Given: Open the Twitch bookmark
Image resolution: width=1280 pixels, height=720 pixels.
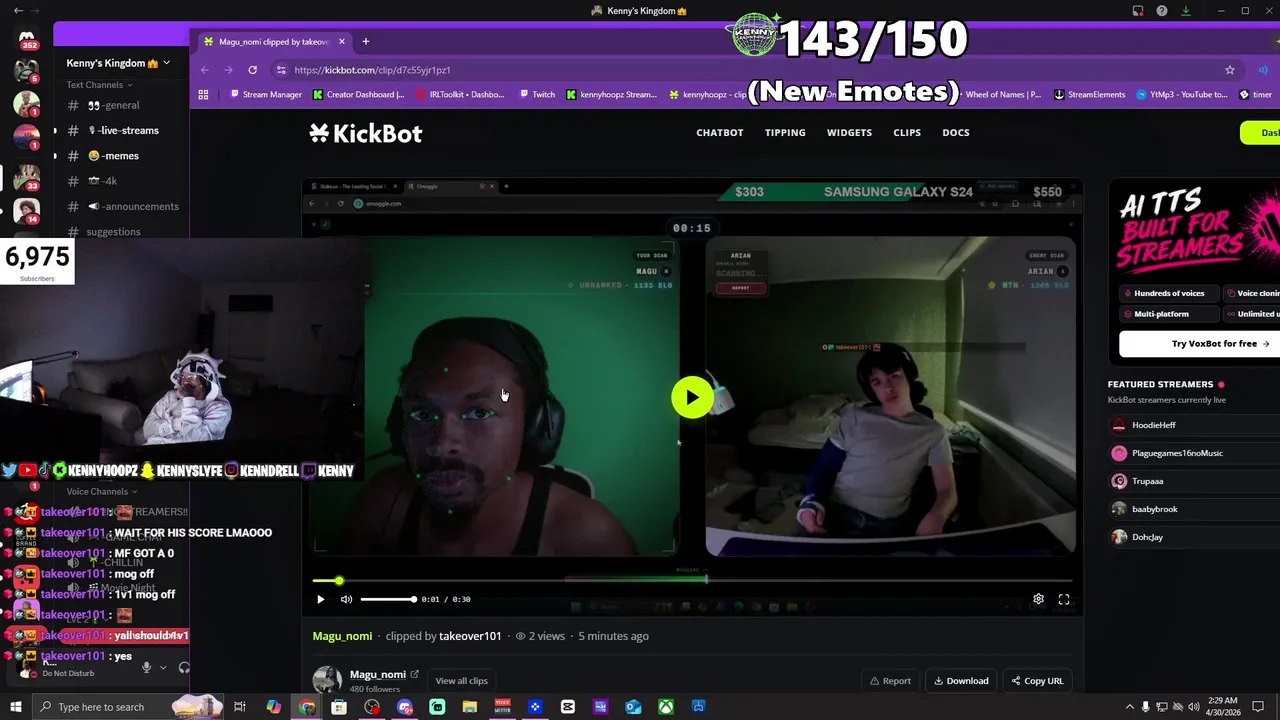Looking at the screenshot, I should click(535, 95).
